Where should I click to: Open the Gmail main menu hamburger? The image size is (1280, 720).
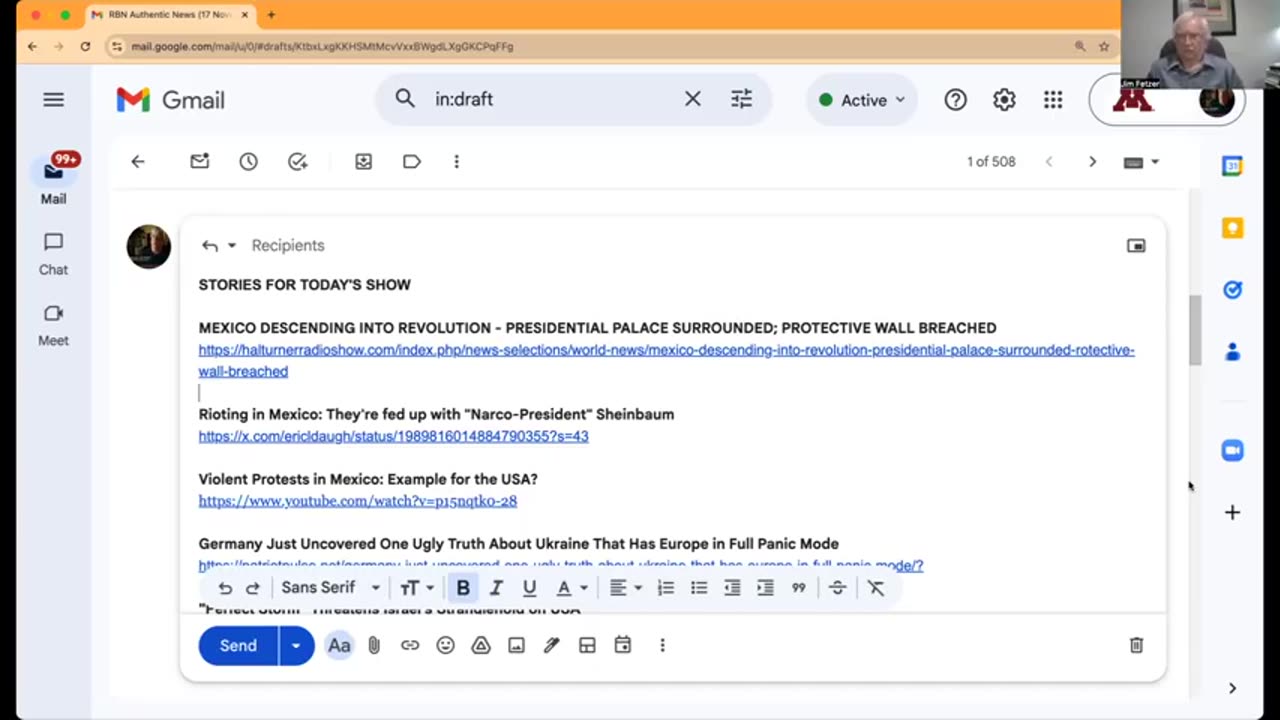click(x=53, y=99)
